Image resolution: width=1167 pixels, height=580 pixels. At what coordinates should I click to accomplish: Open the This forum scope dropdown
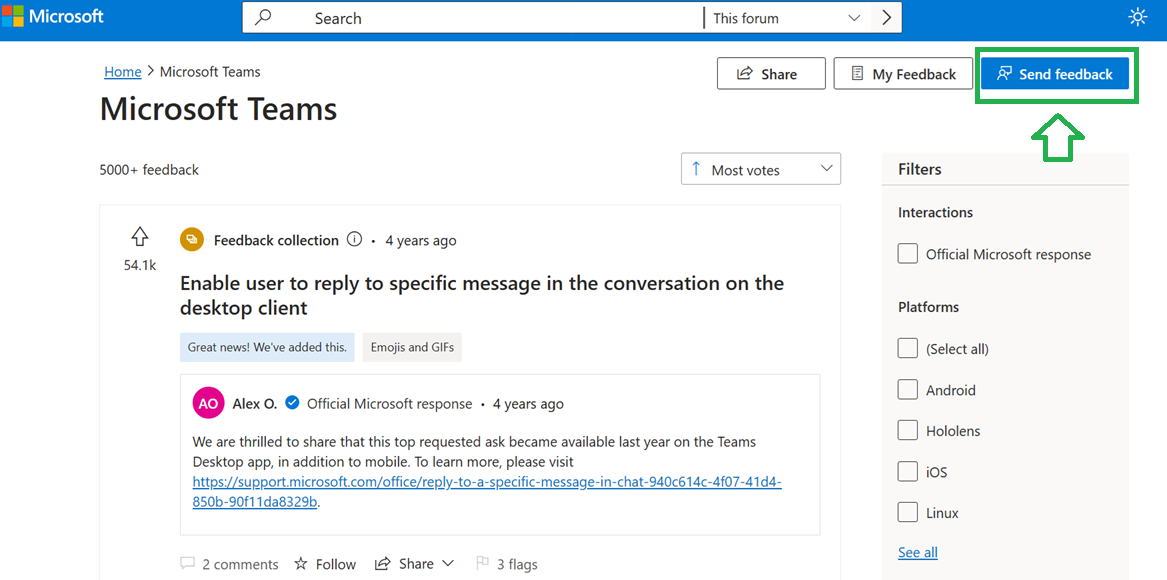[x=787, y=18]
